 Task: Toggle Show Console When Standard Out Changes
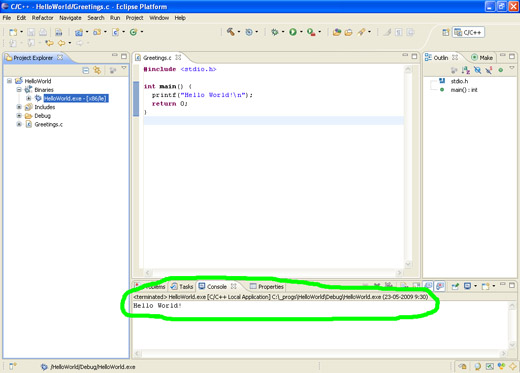428,286
